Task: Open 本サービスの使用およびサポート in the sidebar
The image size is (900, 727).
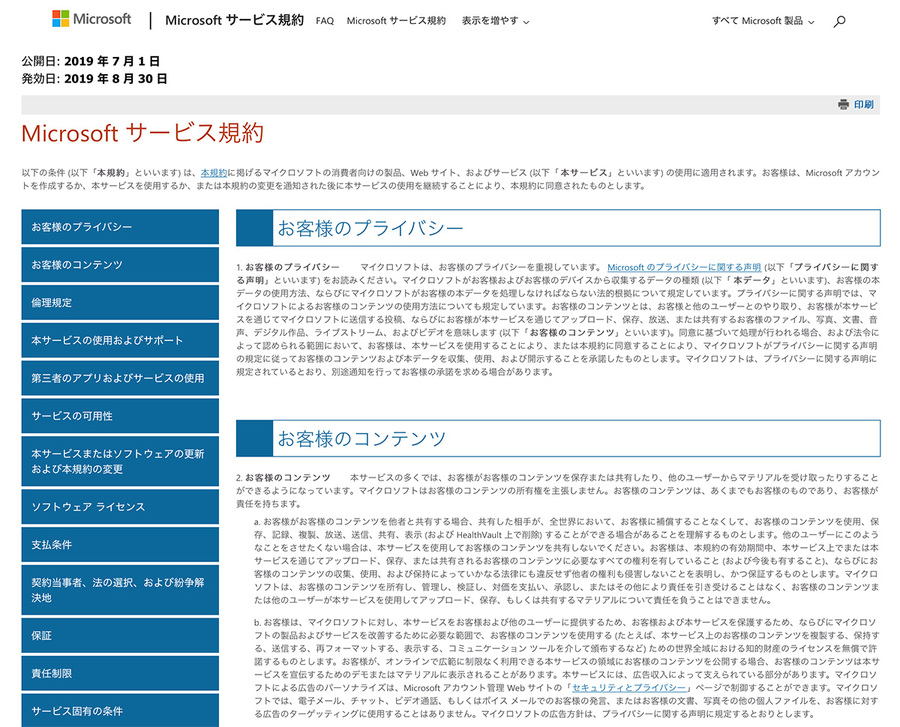Action: 120,341
